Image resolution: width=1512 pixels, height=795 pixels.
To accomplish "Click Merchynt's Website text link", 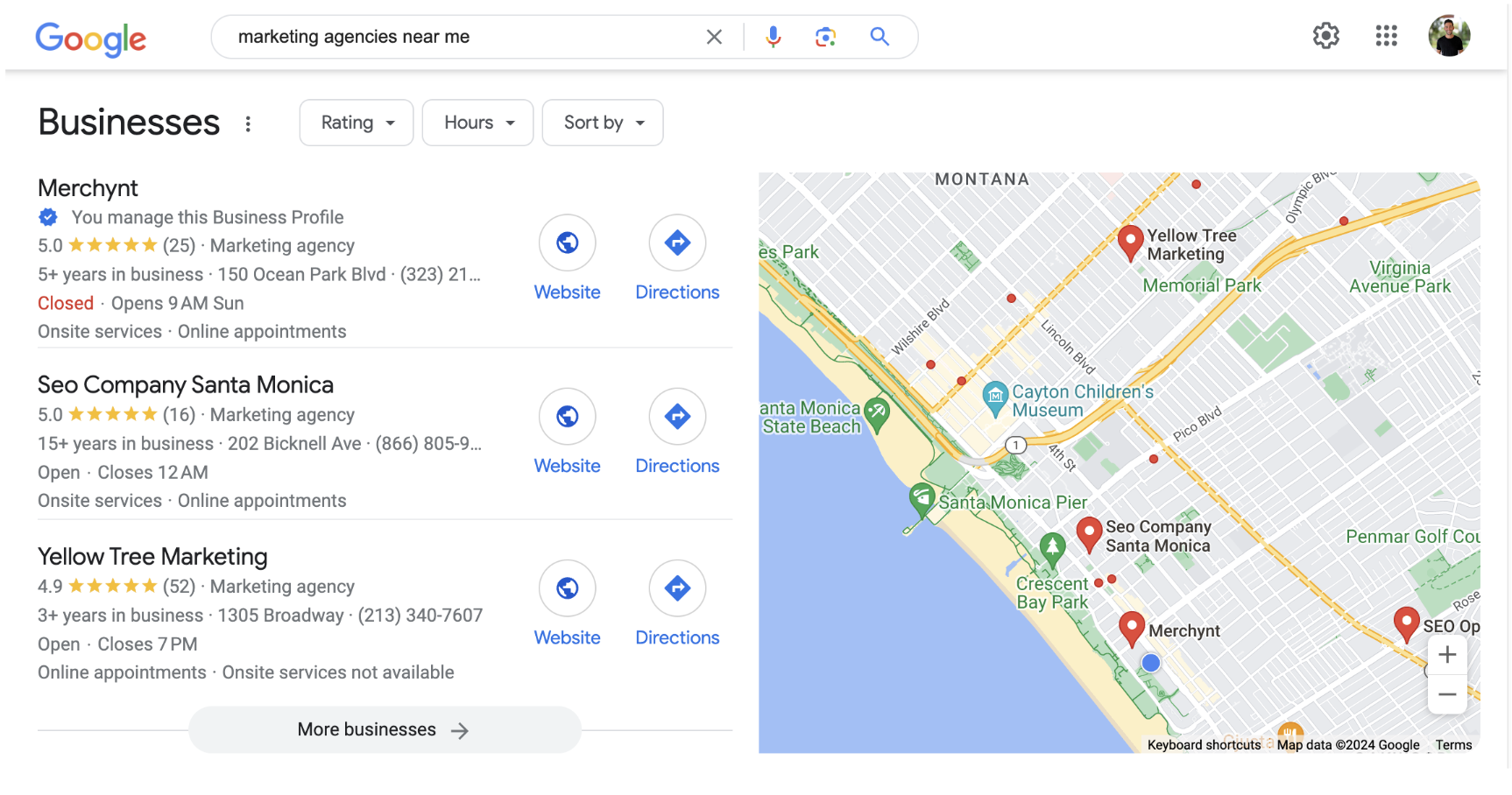I will [x=568, y=292].
